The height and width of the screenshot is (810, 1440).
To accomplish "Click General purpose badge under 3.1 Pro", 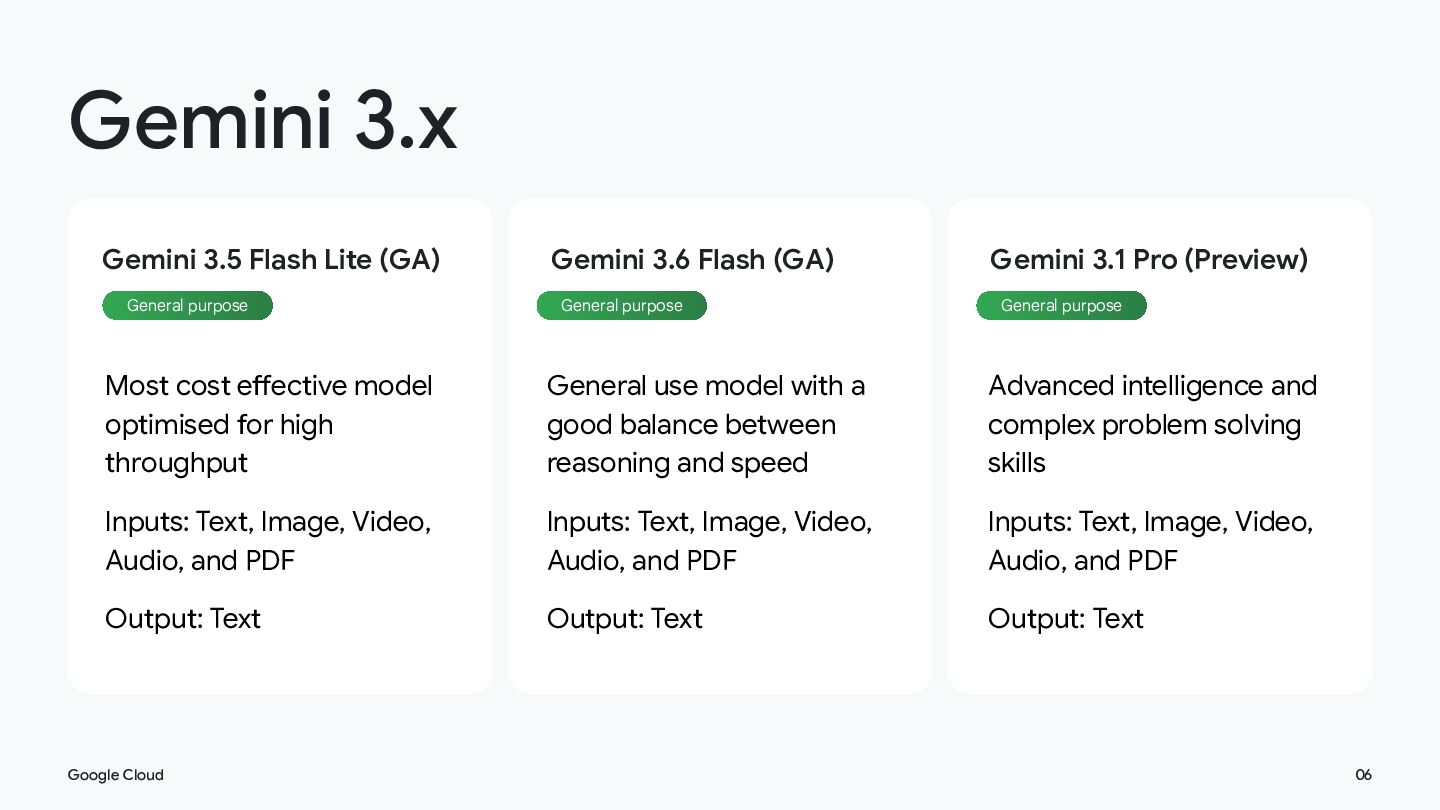I will coord(1061,306).
